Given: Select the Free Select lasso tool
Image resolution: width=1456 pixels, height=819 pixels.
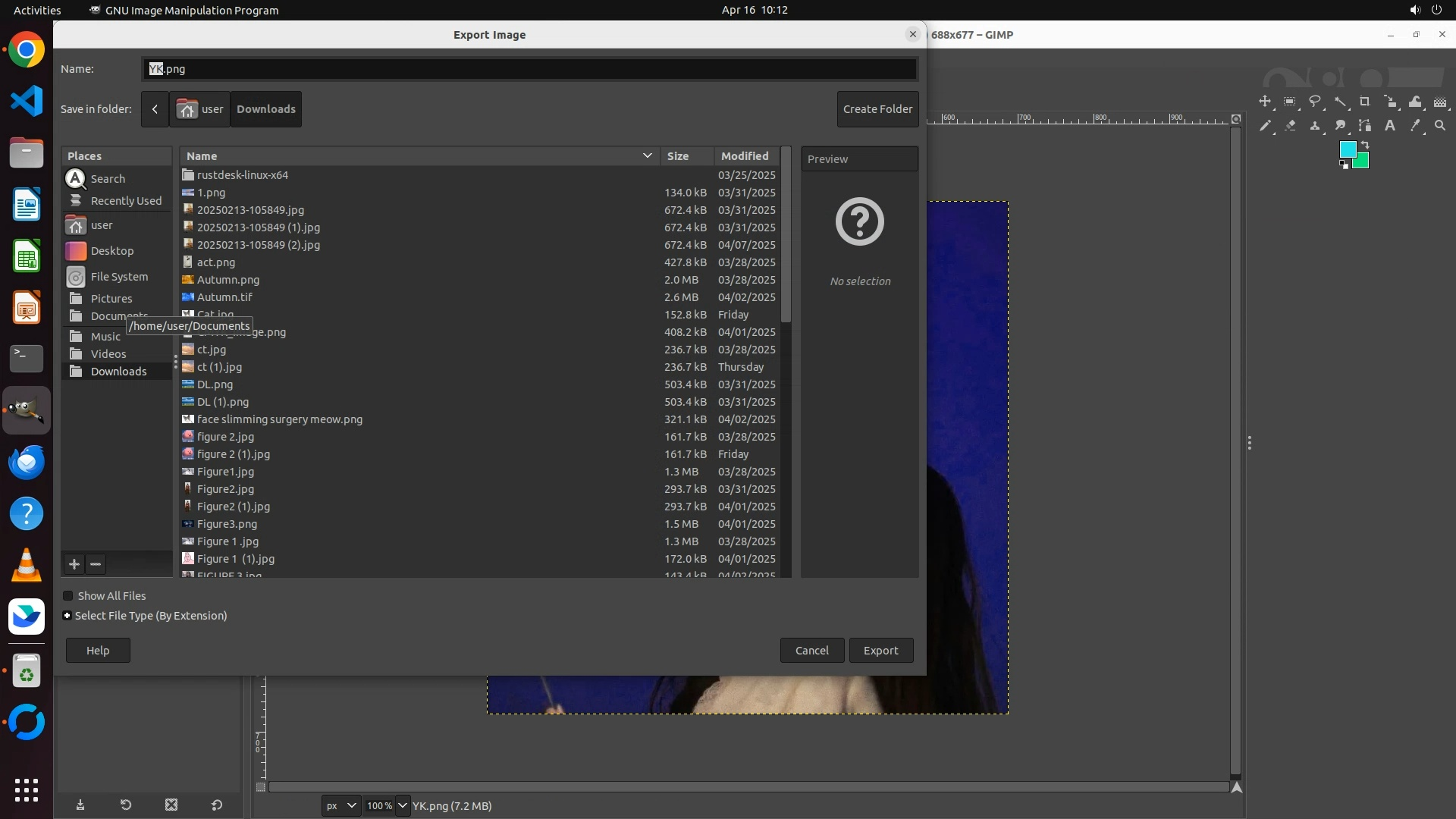Looking at the screenshot, I should 1315,102.
